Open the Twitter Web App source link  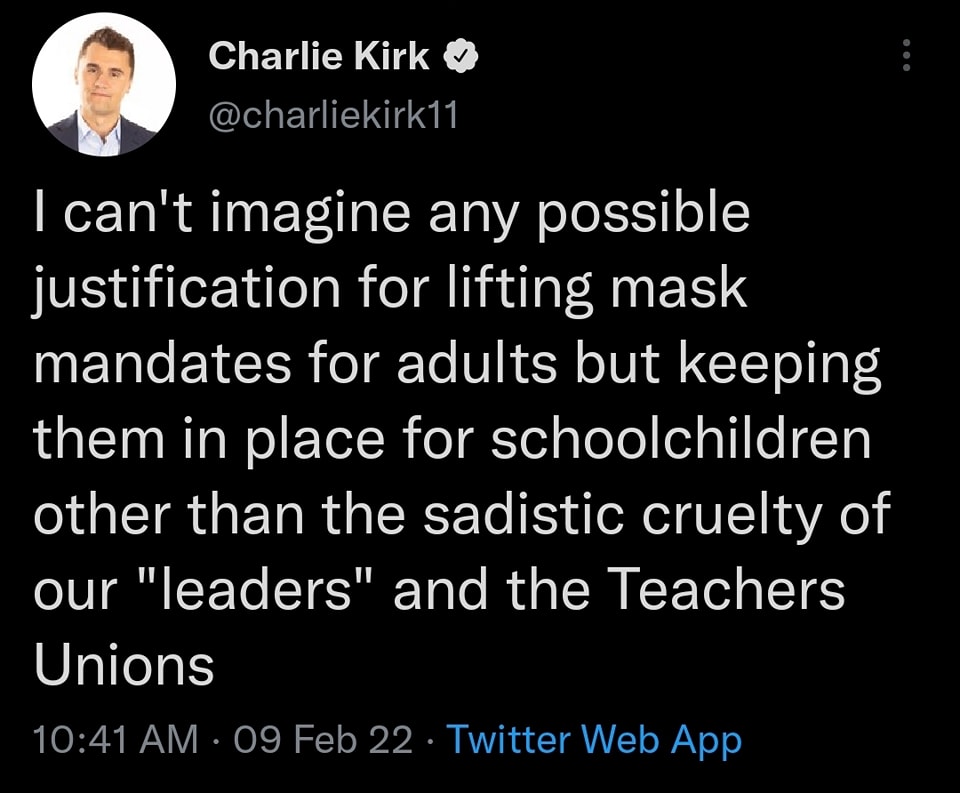click(594, 740)
